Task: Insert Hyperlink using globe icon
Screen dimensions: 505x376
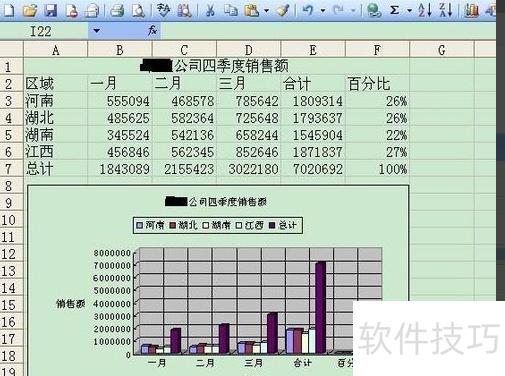Action: click(374, 10)
